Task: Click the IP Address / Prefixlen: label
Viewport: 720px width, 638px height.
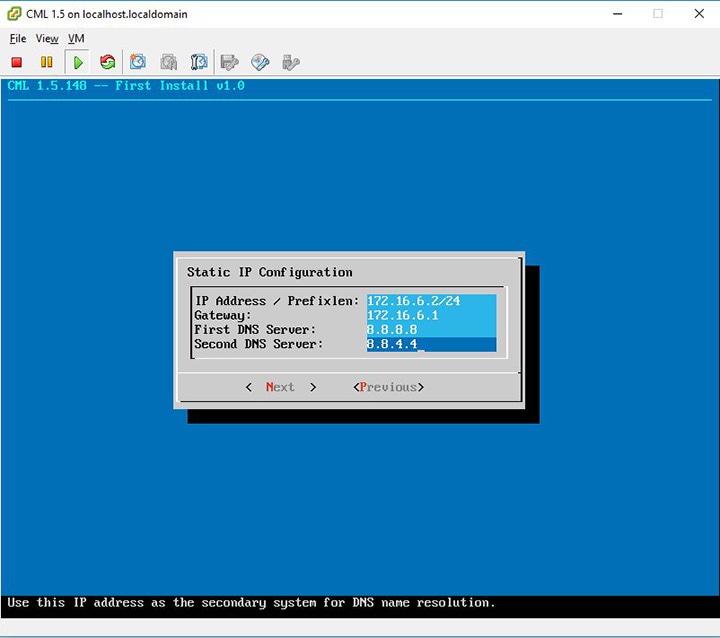Action: click(277, 301)
